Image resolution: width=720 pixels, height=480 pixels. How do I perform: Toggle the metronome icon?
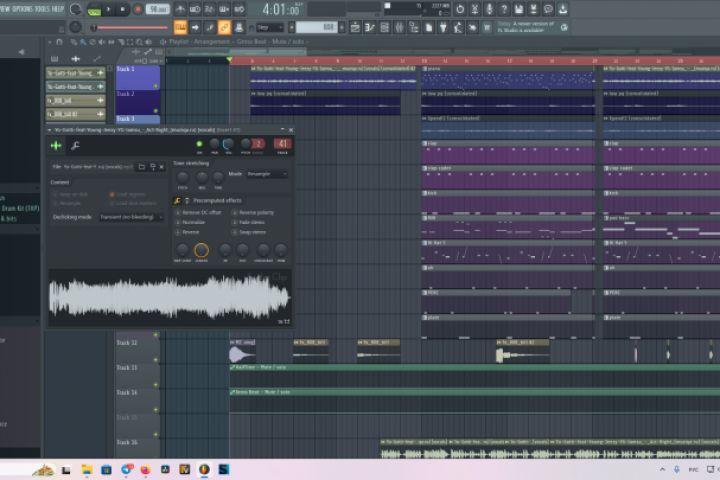(180, 9)
